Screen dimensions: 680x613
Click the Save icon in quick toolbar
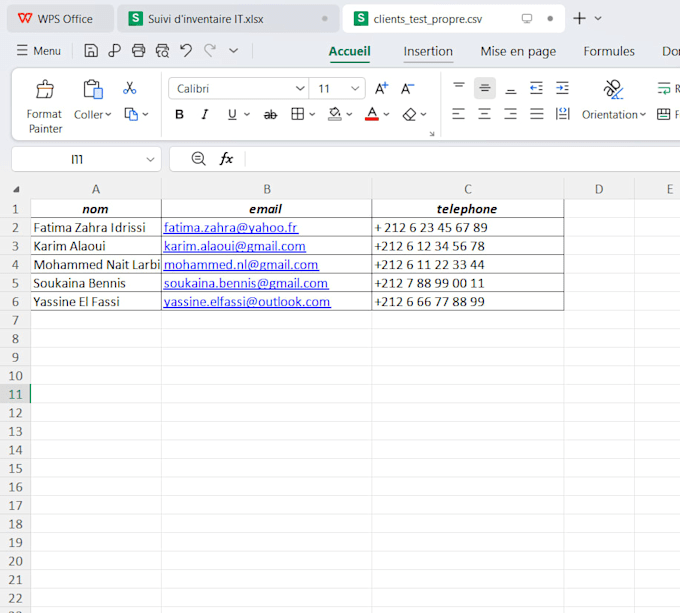(x=91, y=51)
